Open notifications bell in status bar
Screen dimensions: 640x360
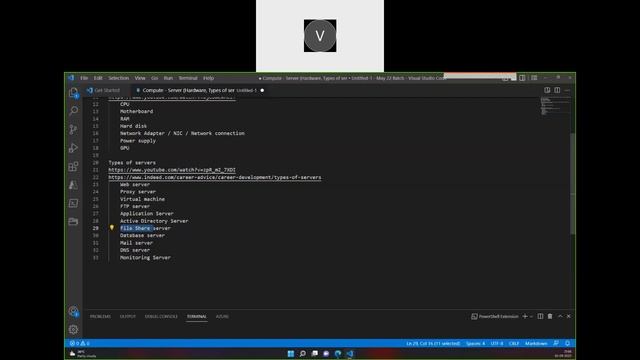pyautogui.click(x=567, y=343)
